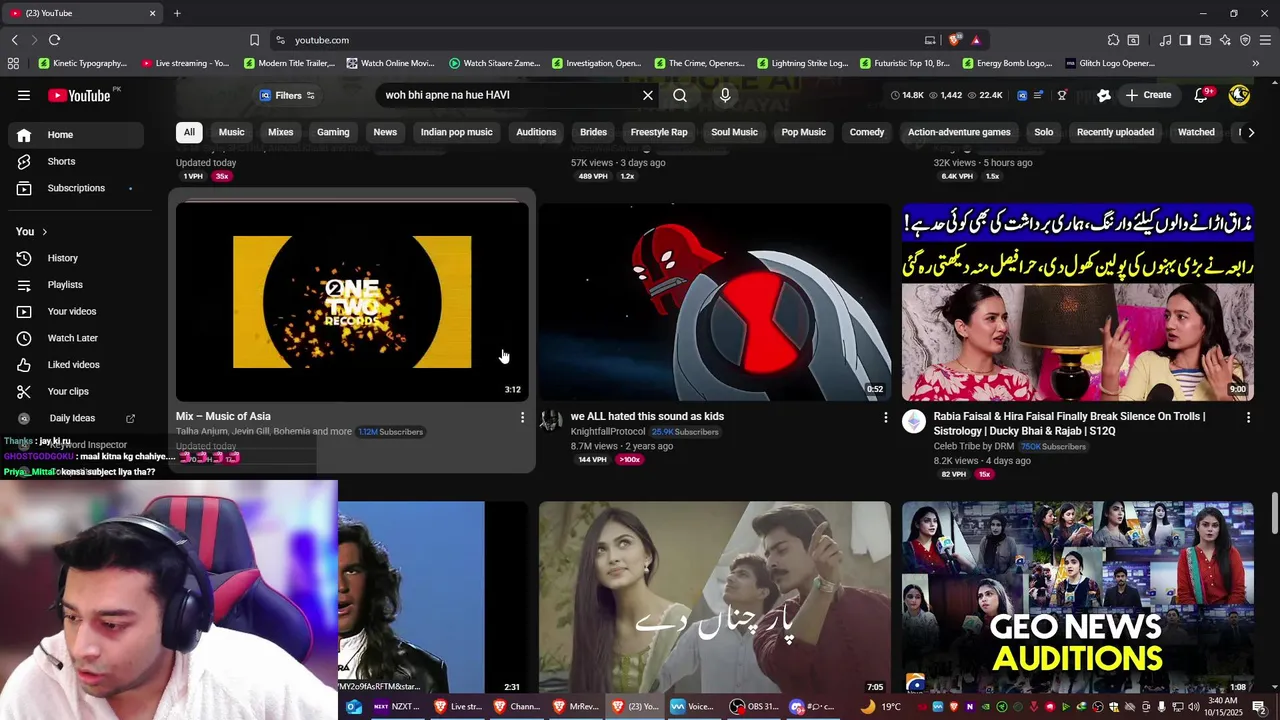Click the YouTube logo

(x=82, y=95)
